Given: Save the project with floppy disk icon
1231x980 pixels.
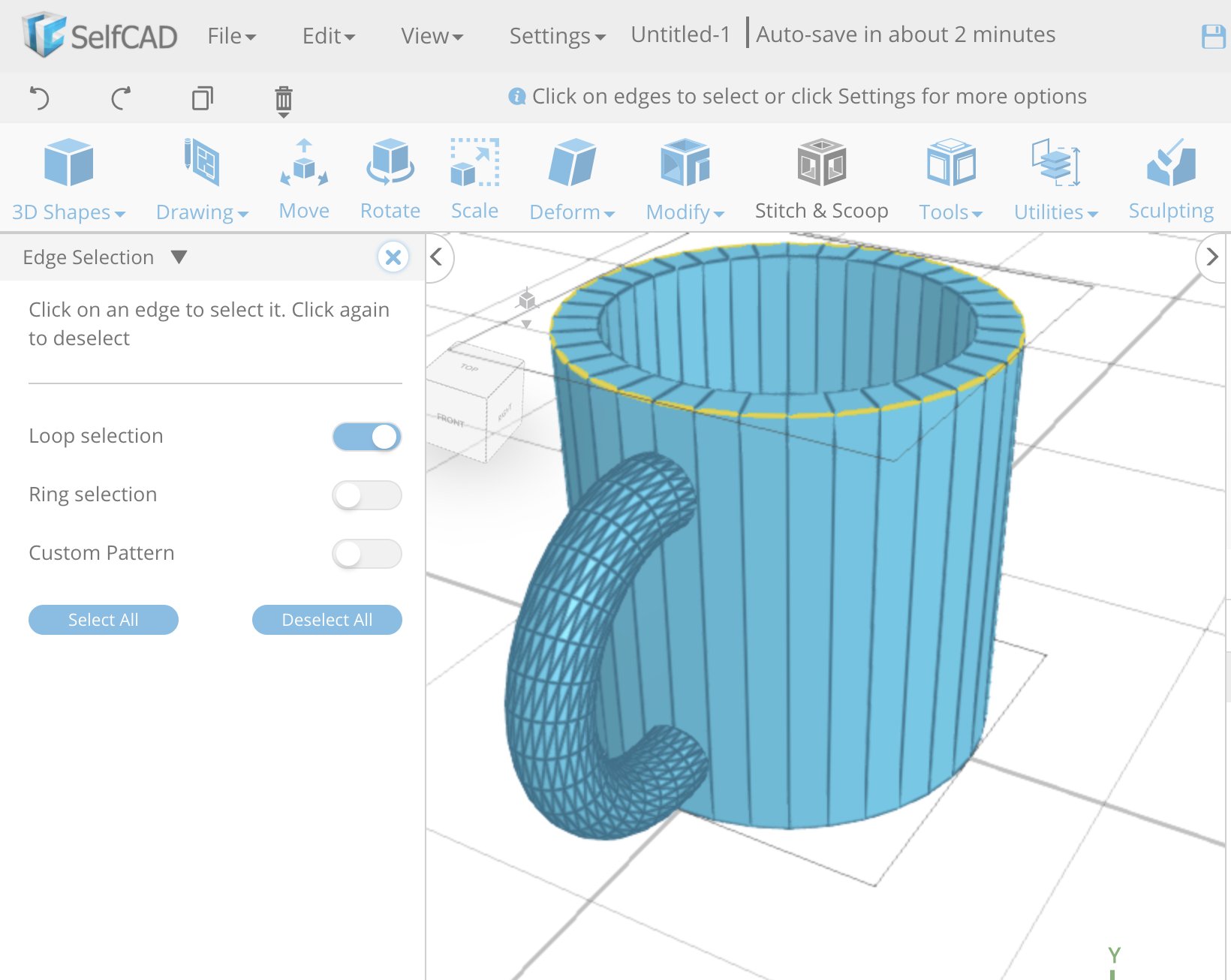Looking at the screenshot, I should click(x=1213, y=36).
